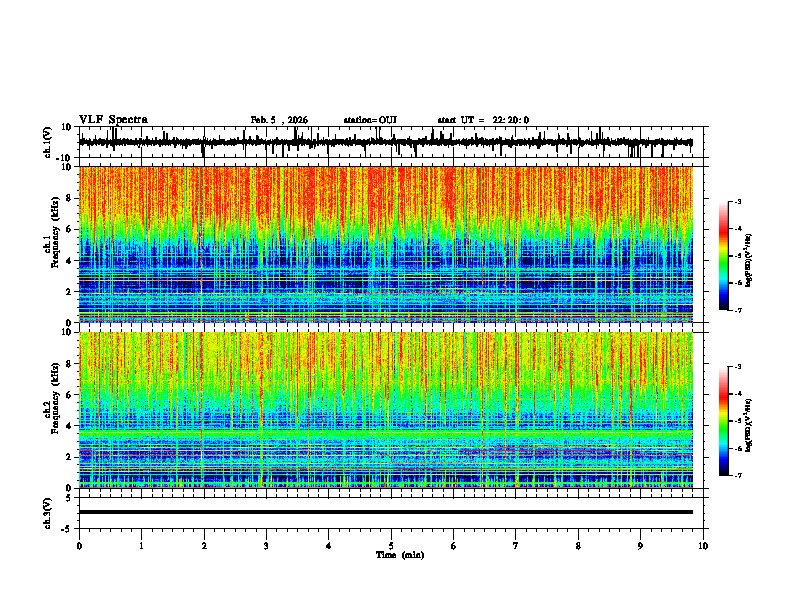Click the "5" tick on ch.3(V) axis

[x=70, y=498]
